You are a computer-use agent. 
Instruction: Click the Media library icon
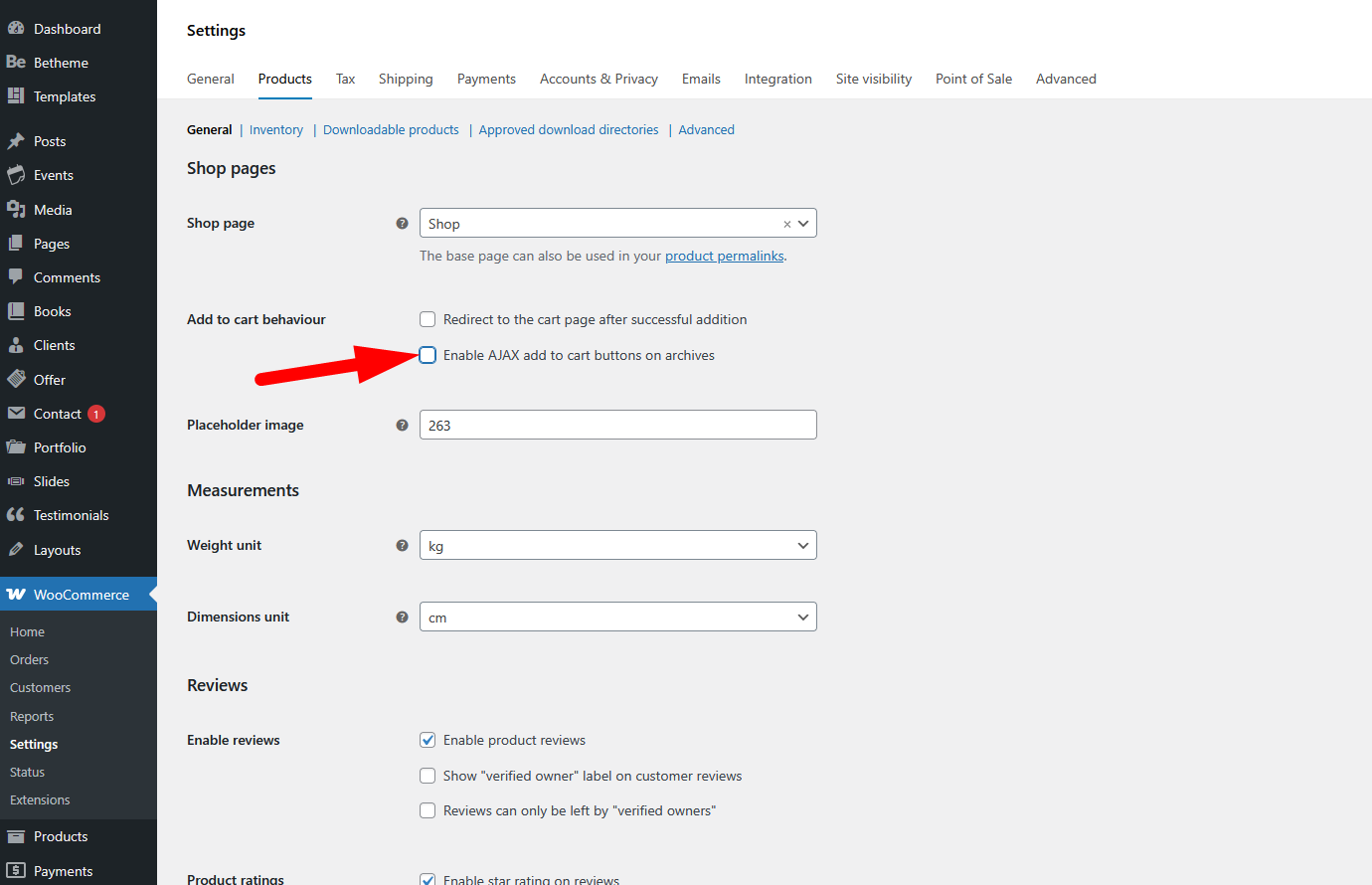pos(16,210)
